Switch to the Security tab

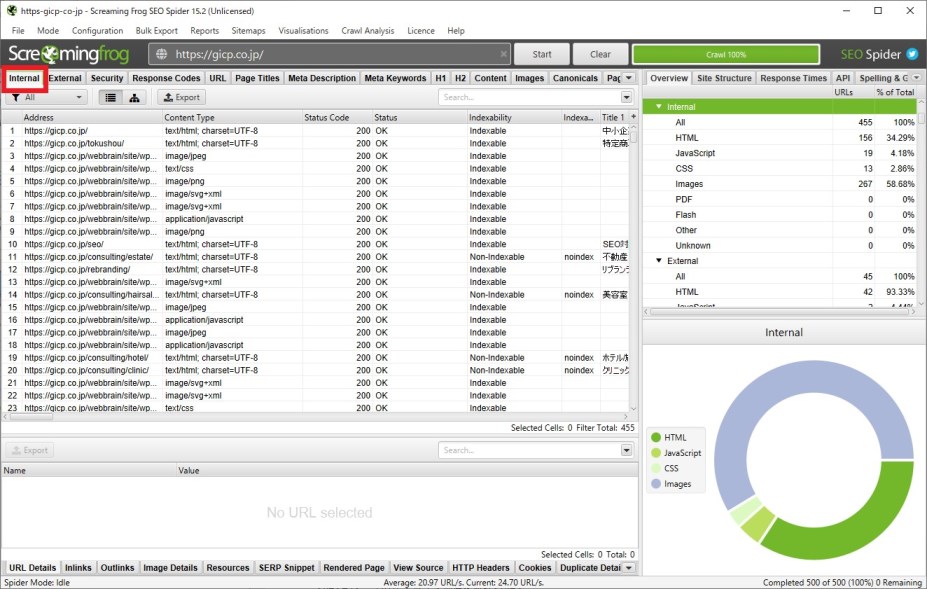pyautogui.click(x=107, y=78)
